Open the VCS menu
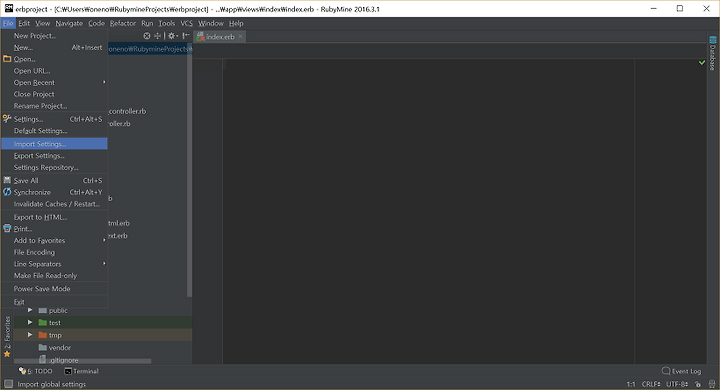720x390 pixels. pos(186,23)
